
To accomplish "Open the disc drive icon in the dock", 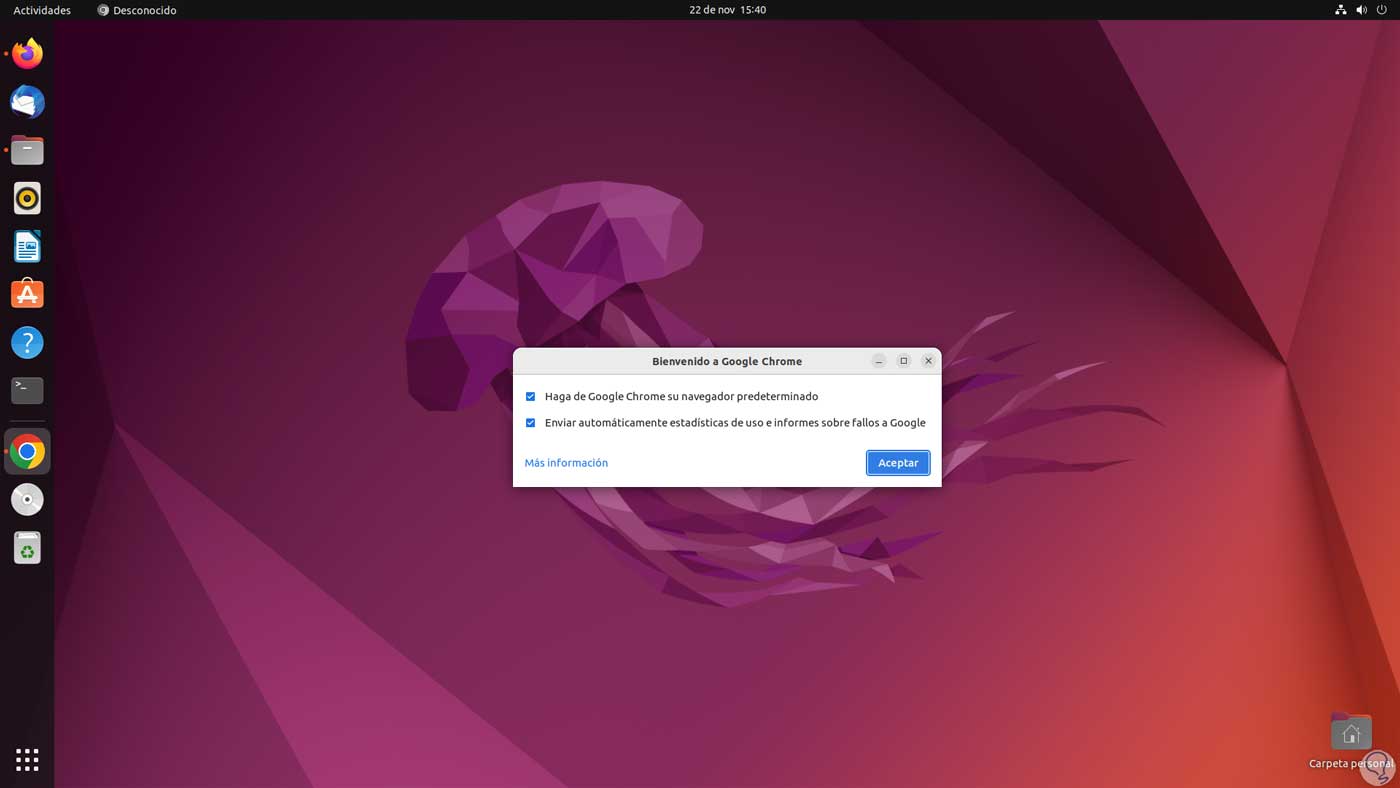I will click(27, 499).
